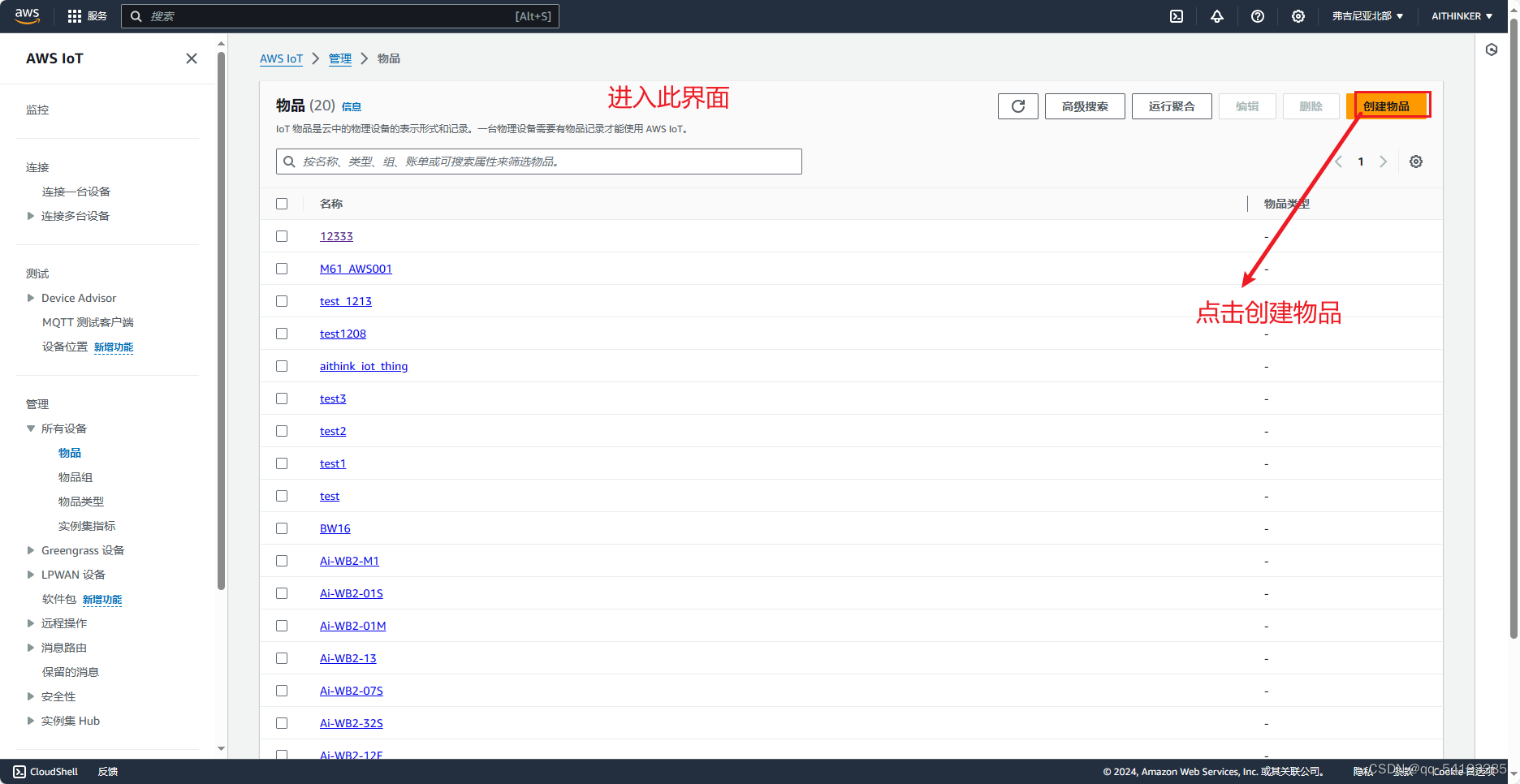The height and width of the screenshot is (784, 1520).
Task: Select the aithink_iot_thing checkbox
Action: (x=282, y=366)
